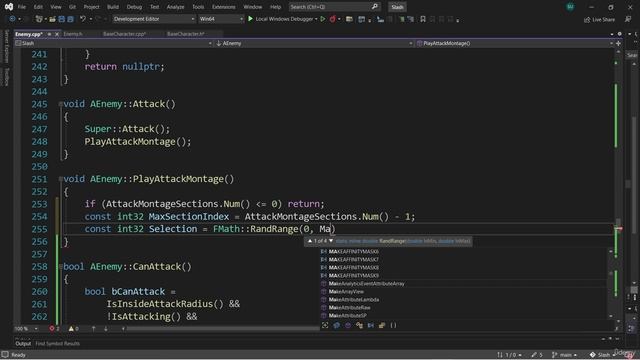Toggle IntelliSense namespace braces filter
The width and height of the screenshot is (640, 360).
tap(393, 325)
